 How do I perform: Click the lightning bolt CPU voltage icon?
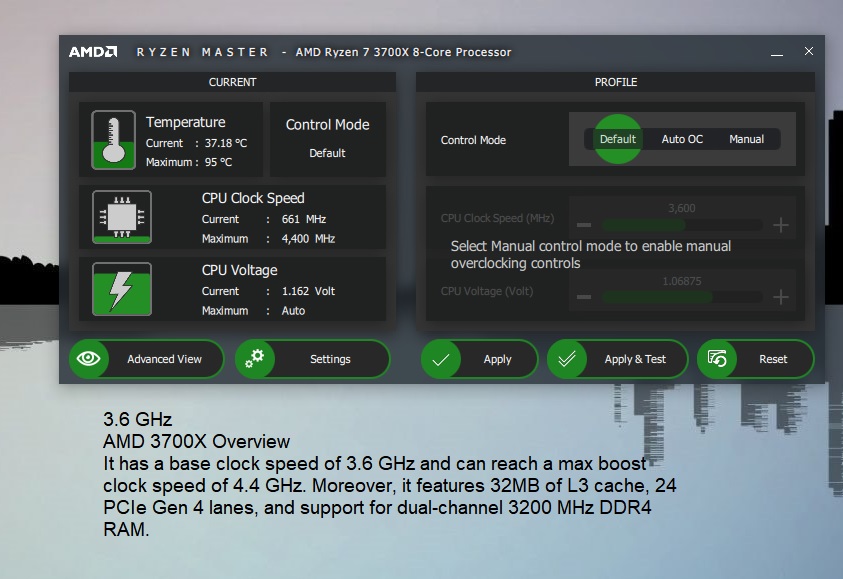(x=122, y=289)
